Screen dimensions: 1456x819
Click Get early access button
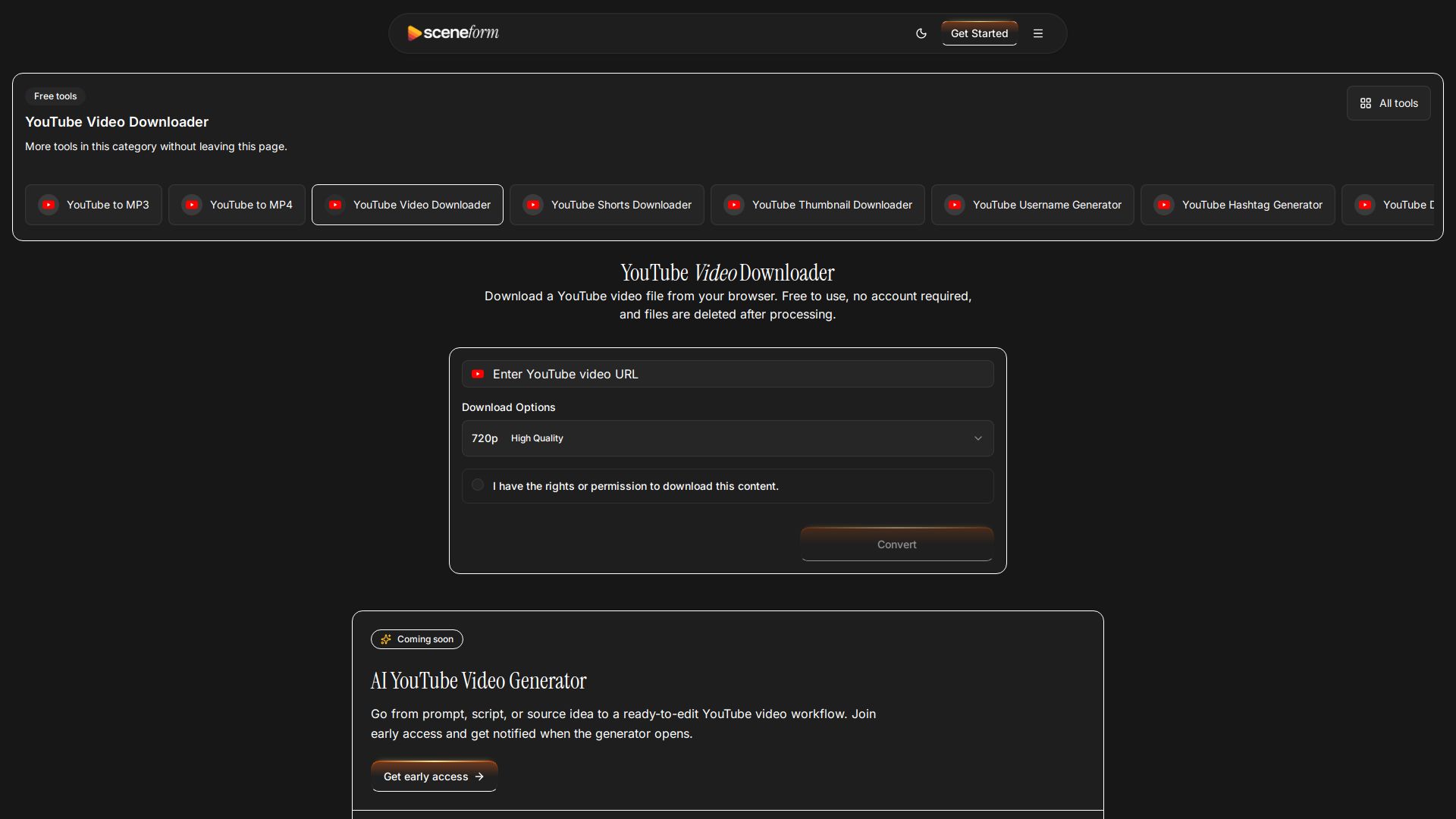(434, 777)
